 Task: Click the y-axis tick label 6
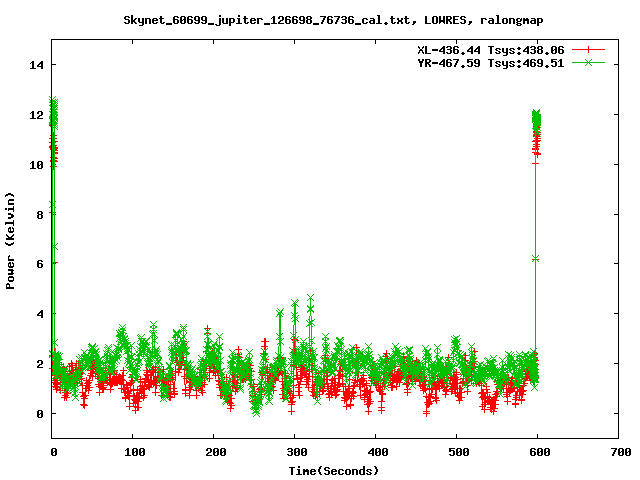pos(40,264)
